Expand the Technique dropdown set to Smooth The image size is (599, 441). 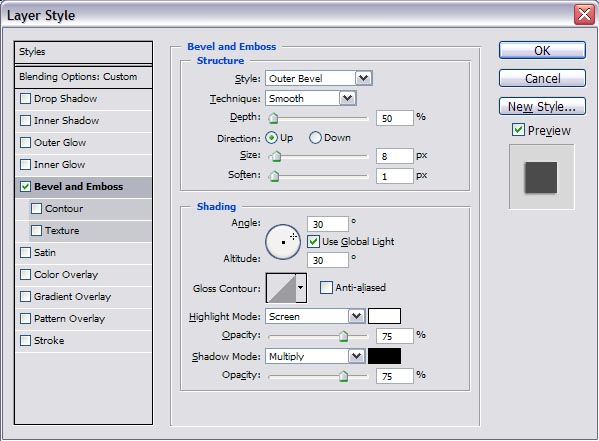pyautogui.click(x=311, y=98)
